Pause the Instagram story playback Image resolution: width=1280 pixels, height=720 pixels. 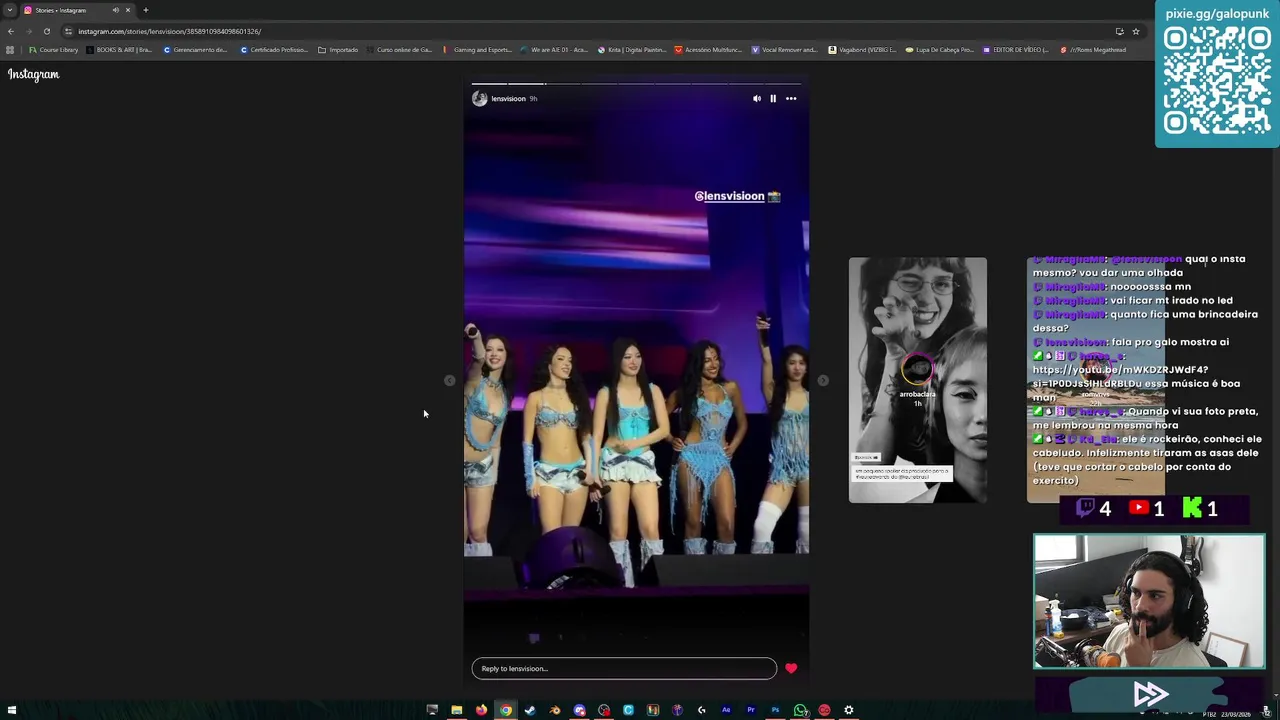(773, 98)
